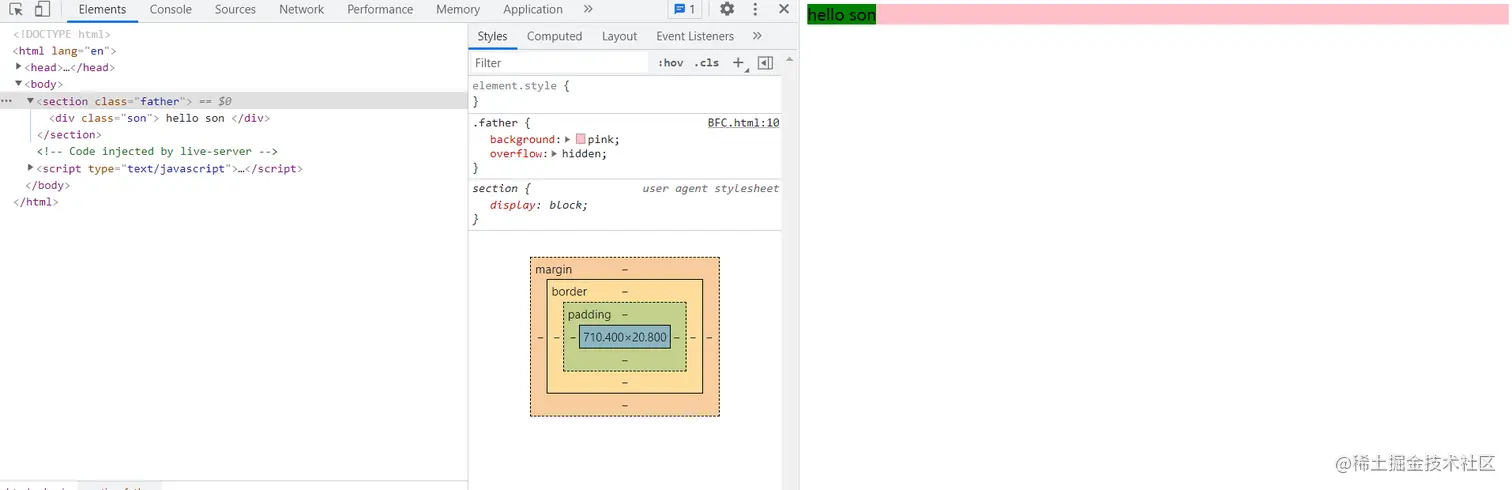Open the BFC.html:10 source link
The width and height of the screenshot is (1512, 490).
(x=743, y=123)
